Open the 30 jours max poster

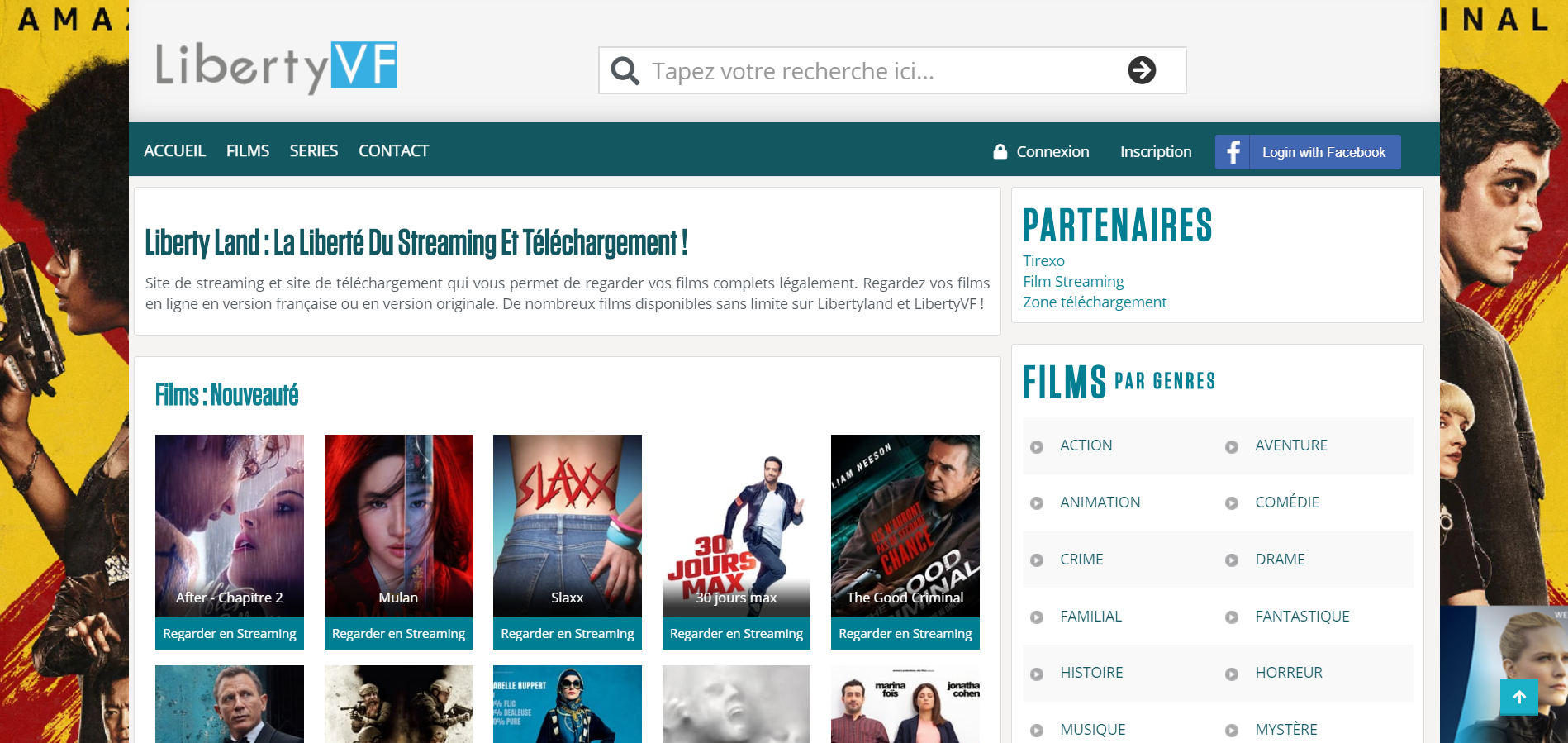pos(736,526)
